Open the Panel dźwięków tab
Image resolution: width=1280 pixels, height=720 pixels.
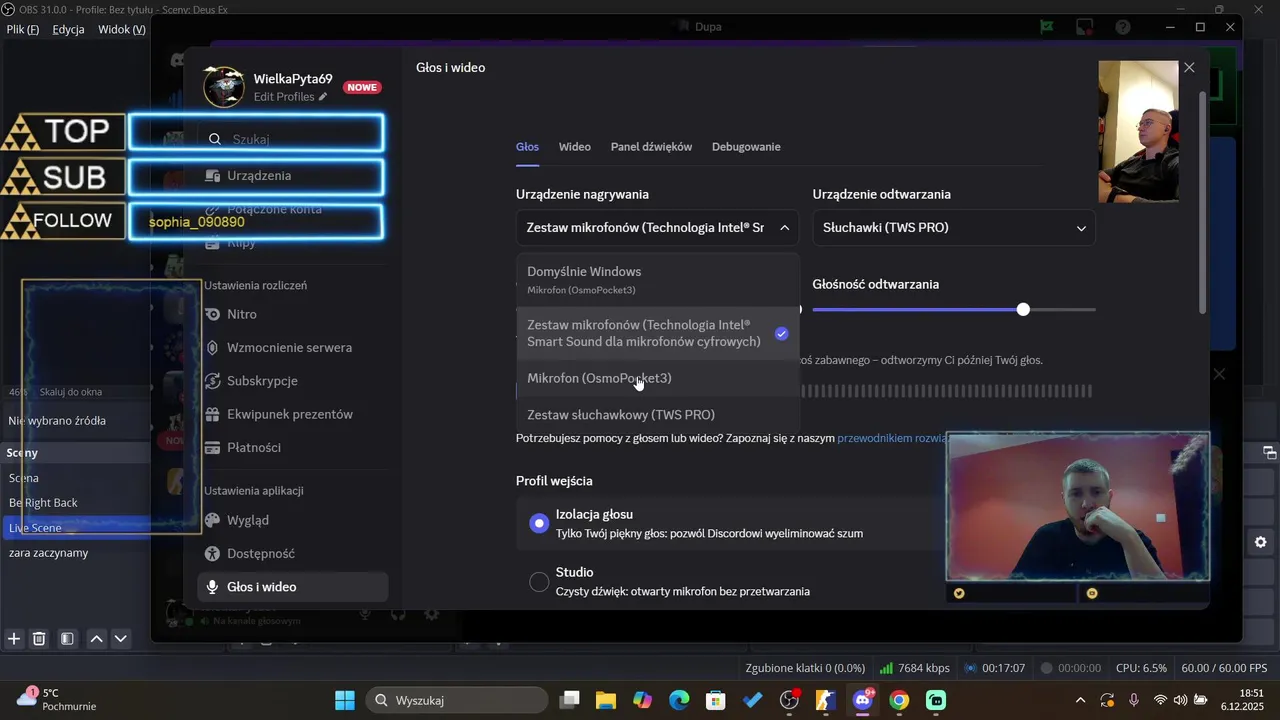coord(651,147)
